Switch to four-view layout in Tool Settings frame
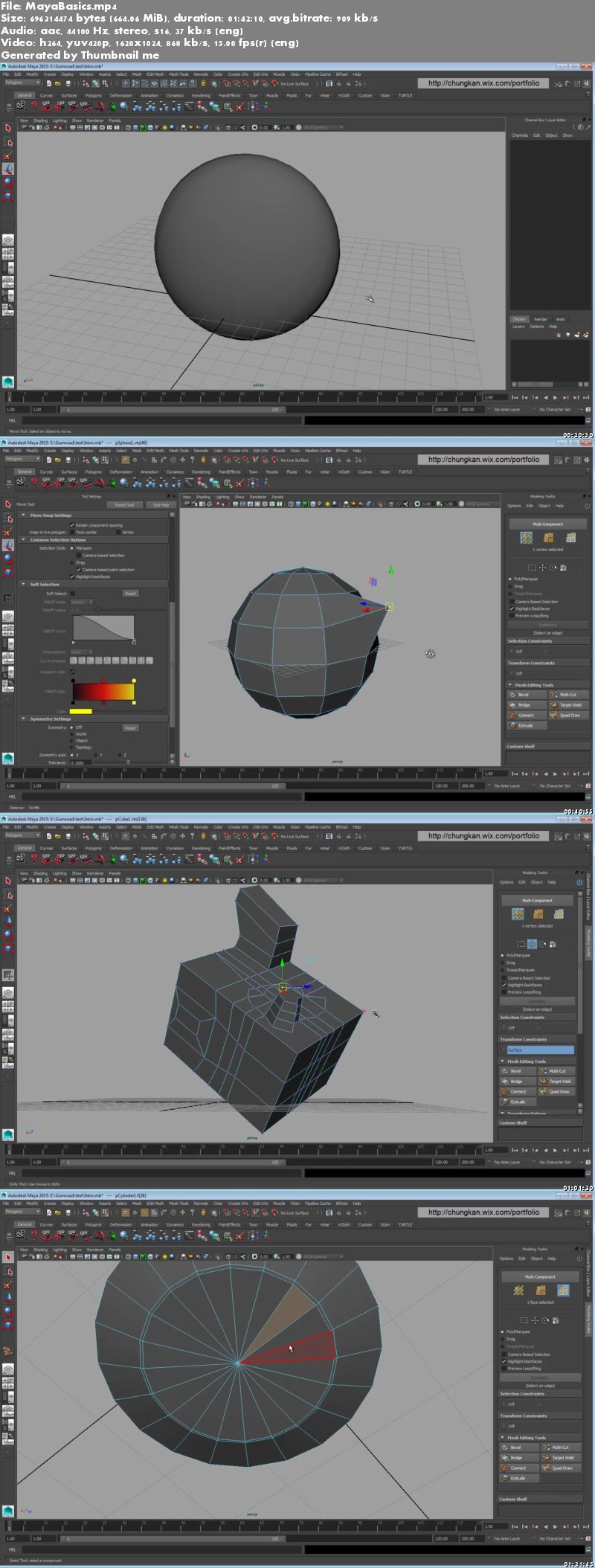 8,630
